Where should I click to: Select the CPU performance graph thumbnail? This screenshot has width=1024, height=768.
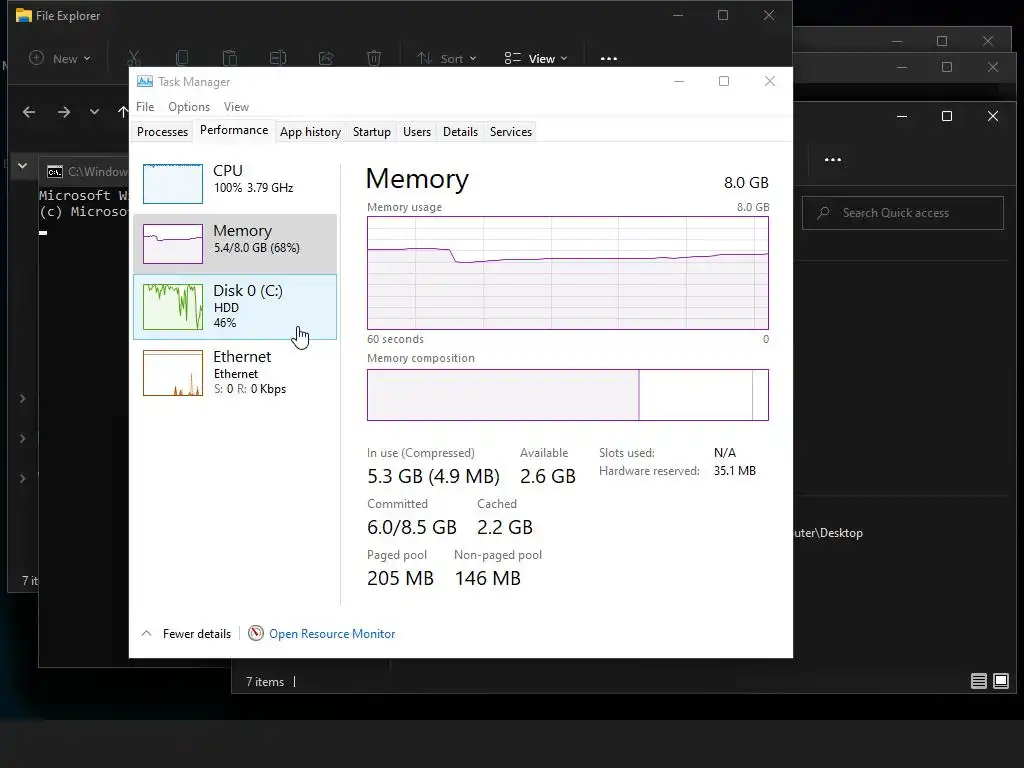(172, 184)
